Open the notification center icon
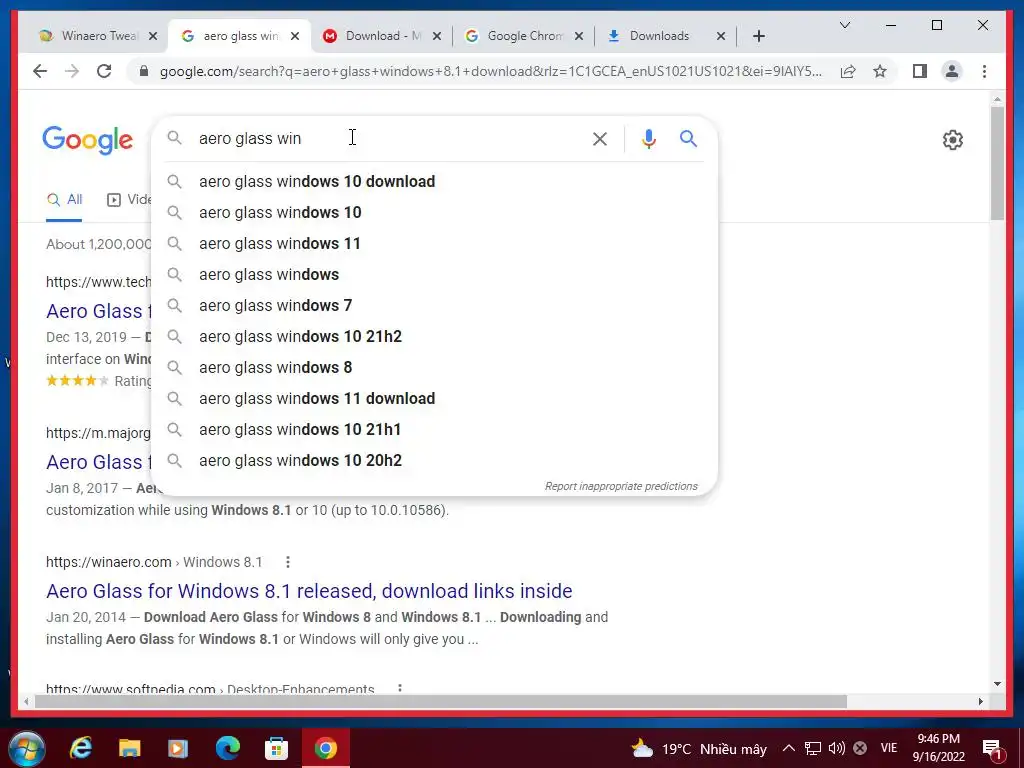The image size is (1024, 768). pos(992,749)
